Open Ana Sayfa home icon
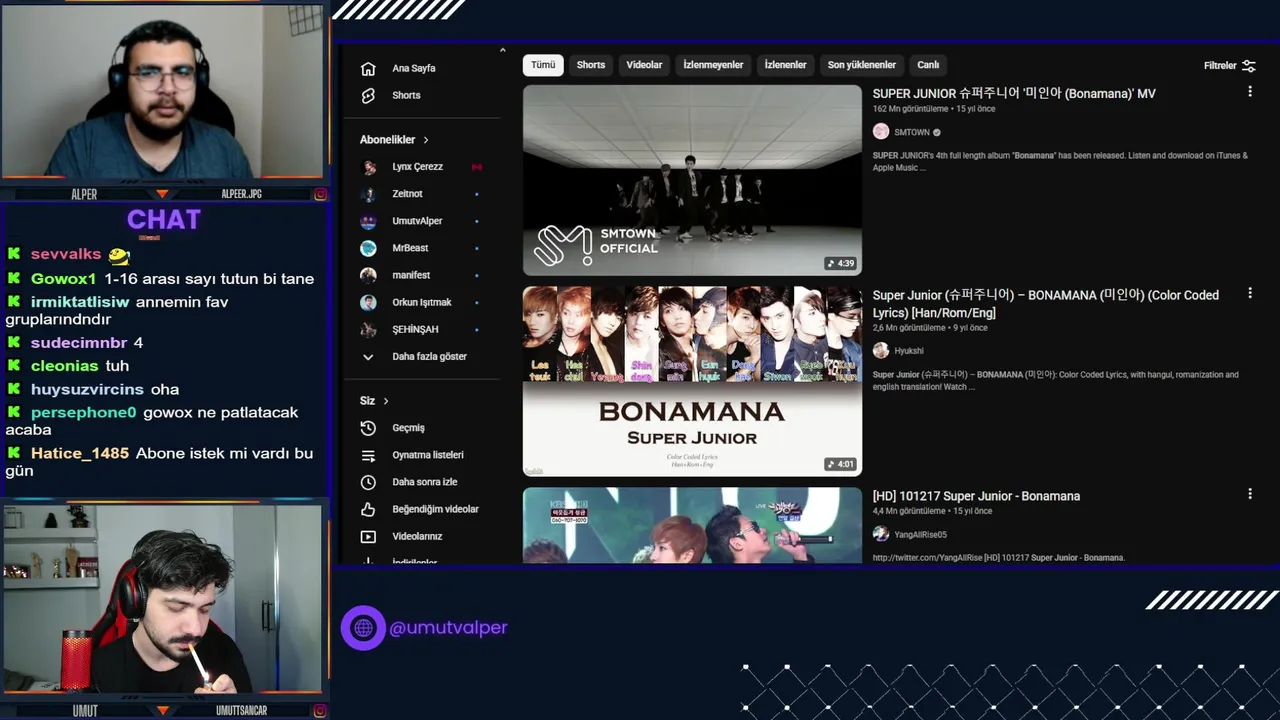The image size is (1280, 720). (368, 68)
